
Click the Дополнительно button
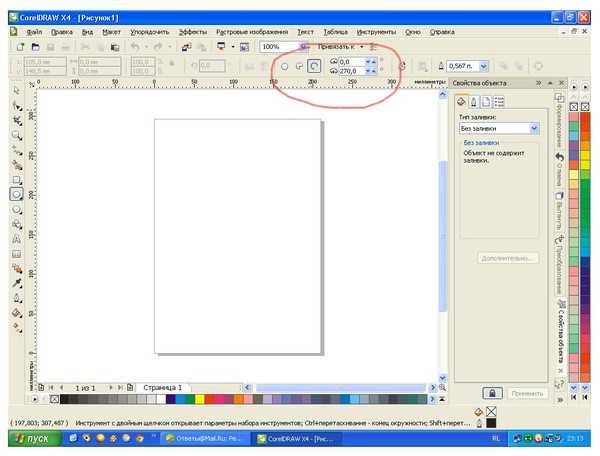click(x=508, y=258)
